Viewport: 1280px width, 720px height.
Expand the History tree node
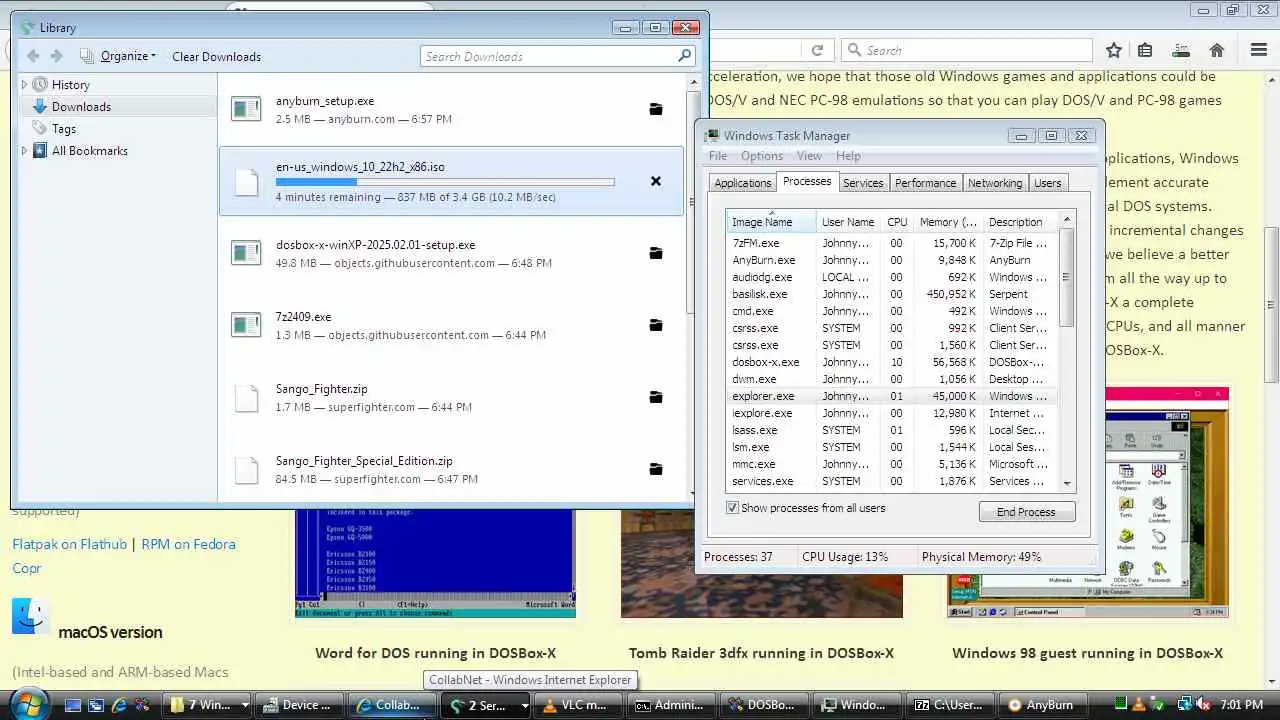tap(25, 85)
